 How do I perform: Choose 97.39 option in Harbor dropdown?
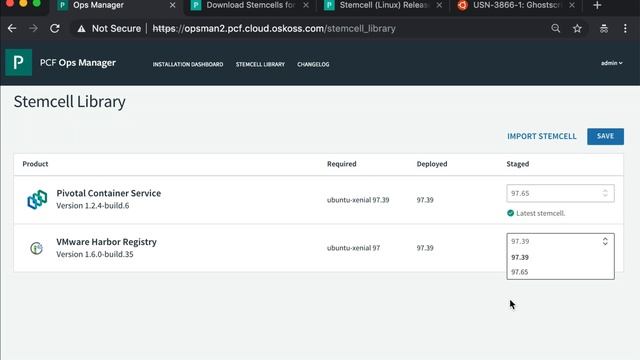[560, 257]
